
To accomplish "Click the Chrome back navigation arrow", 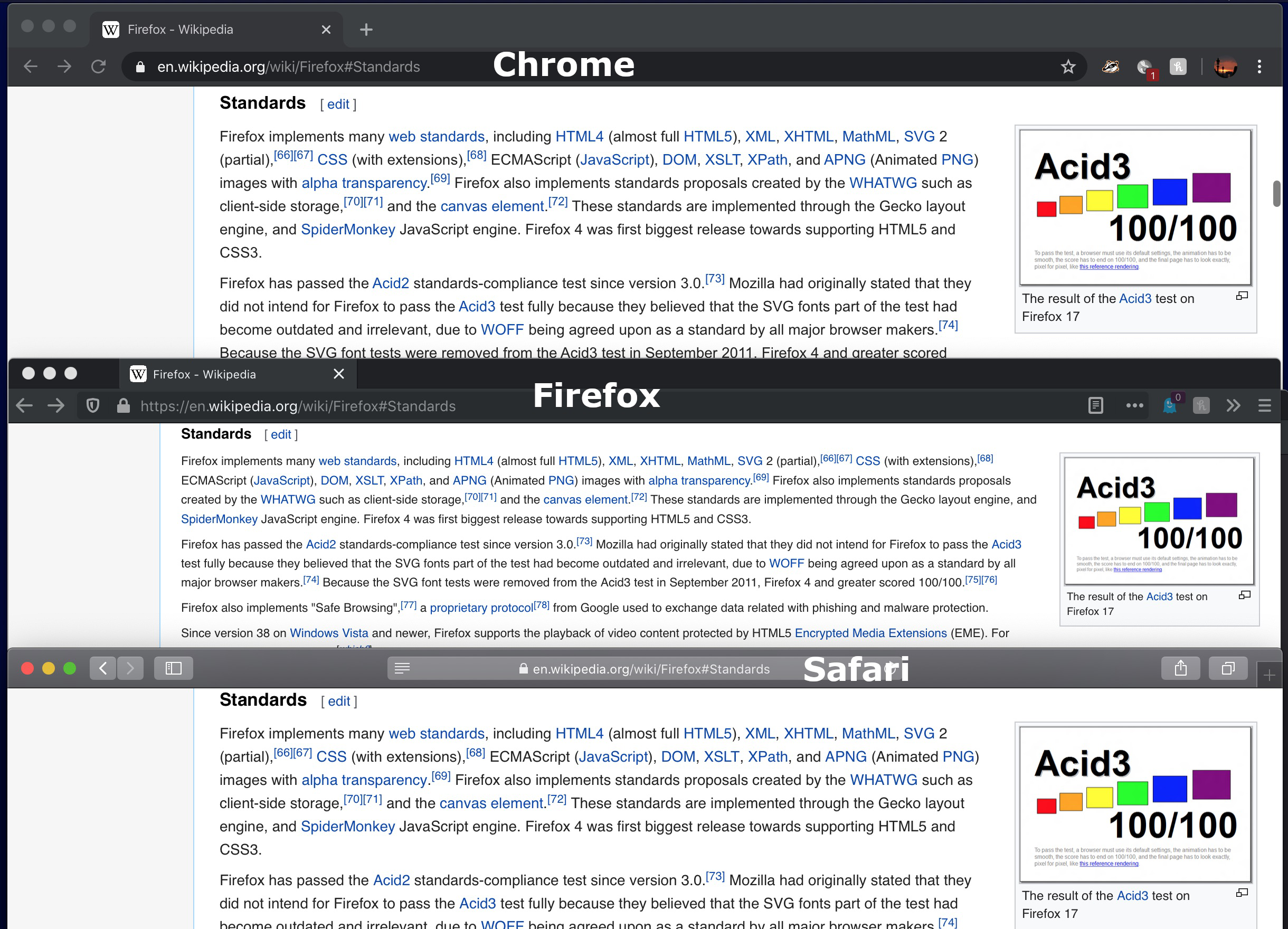I will pos(31,66).
